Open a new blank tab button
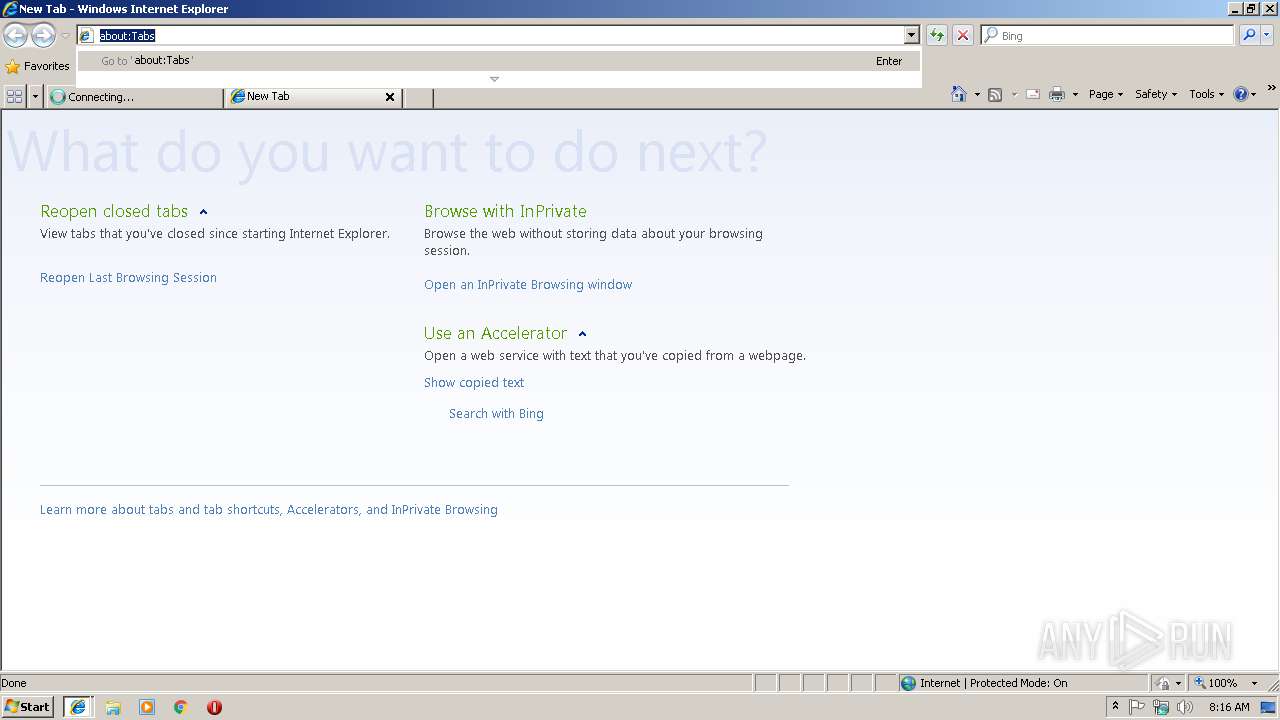 [418, 97]
